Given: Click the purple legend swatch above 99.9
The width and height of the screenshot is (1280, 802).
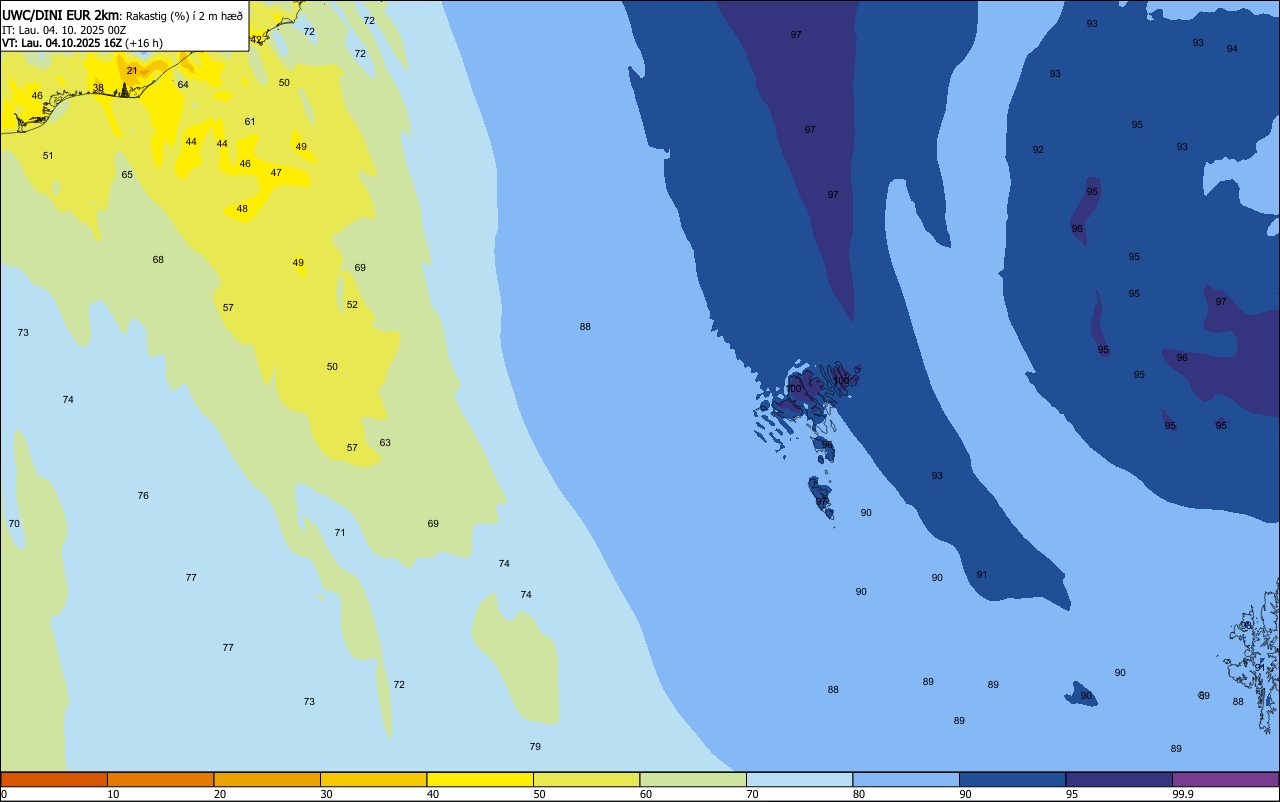Looking at the screenshot, I should click(x=1225, y=779).
